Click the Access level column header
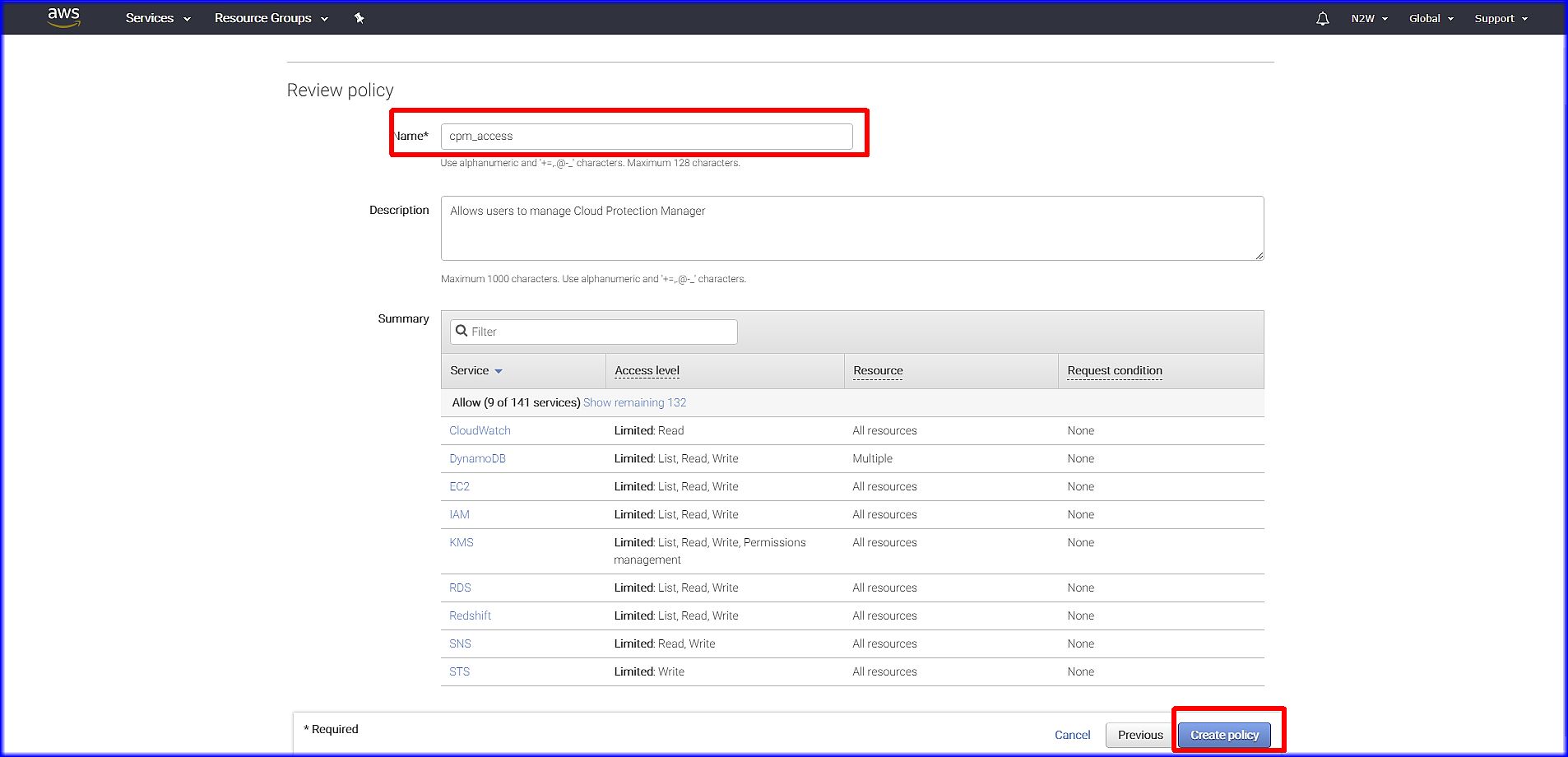The height and width of the screenshot is (757, 1568). pos(647,371)
